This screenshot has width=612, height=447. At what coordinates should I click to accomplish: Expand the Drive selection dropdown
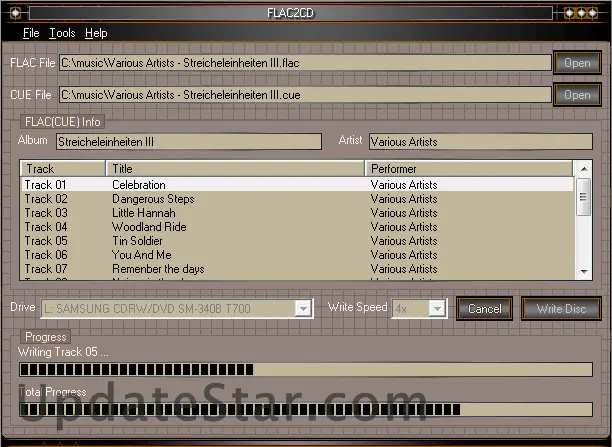click(x=303, y=308)
